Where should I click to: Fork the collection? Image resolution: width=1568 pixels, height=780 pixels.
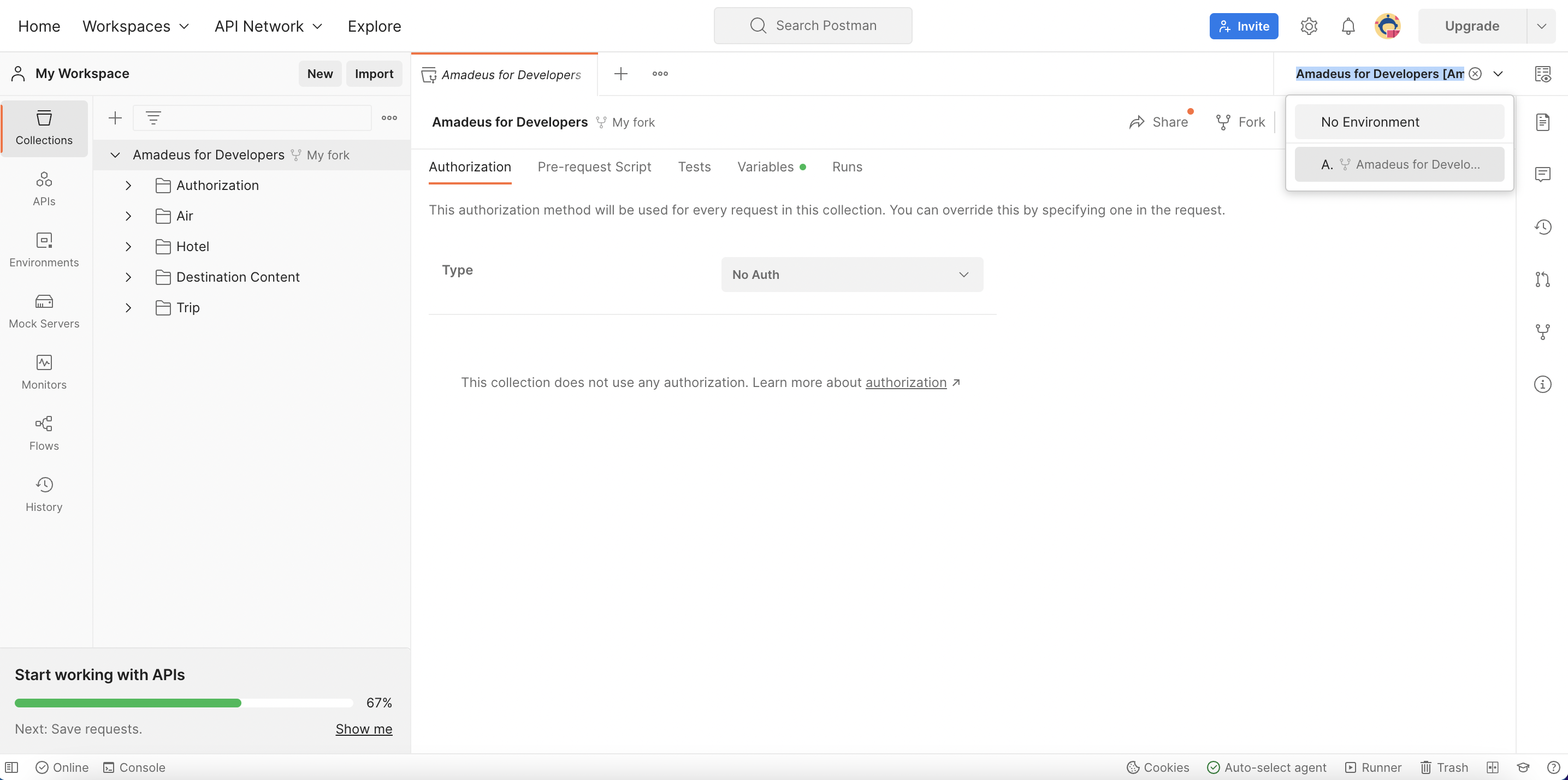1240,122
